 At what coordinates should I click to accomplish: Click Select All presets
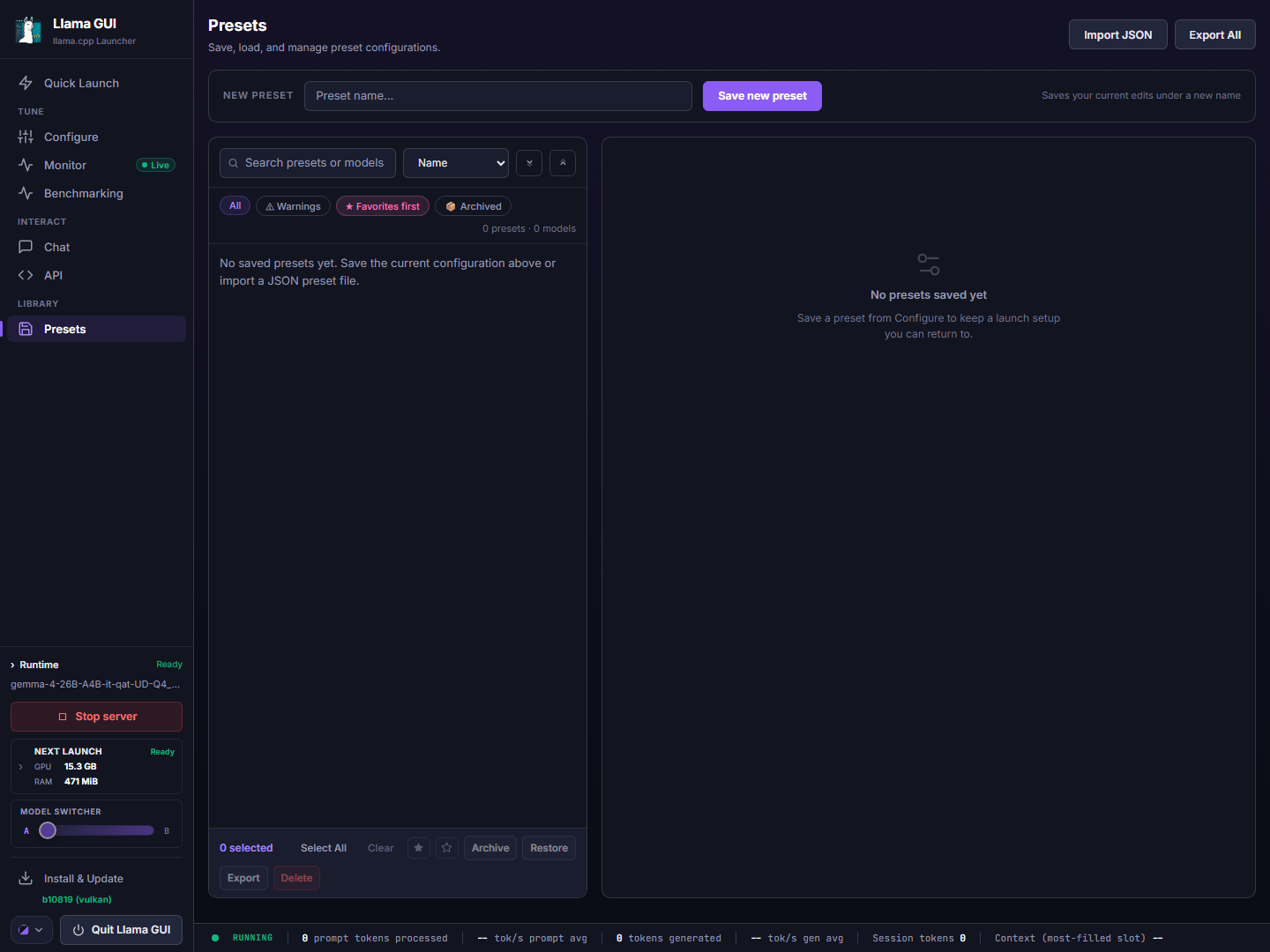click(x=324, y=848)
